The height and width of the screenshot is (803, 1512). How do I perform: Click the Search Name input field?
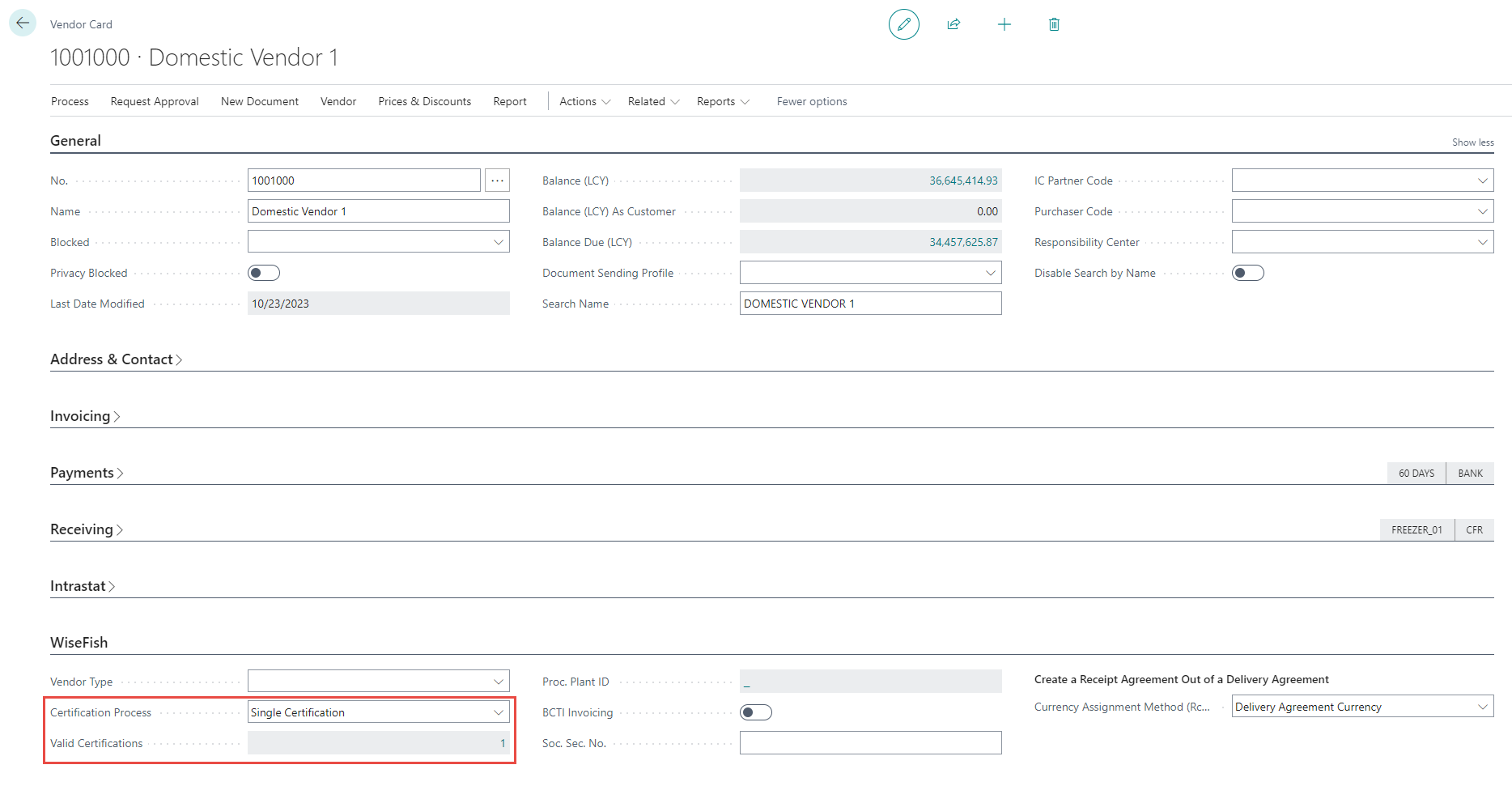tap(870, 304)
